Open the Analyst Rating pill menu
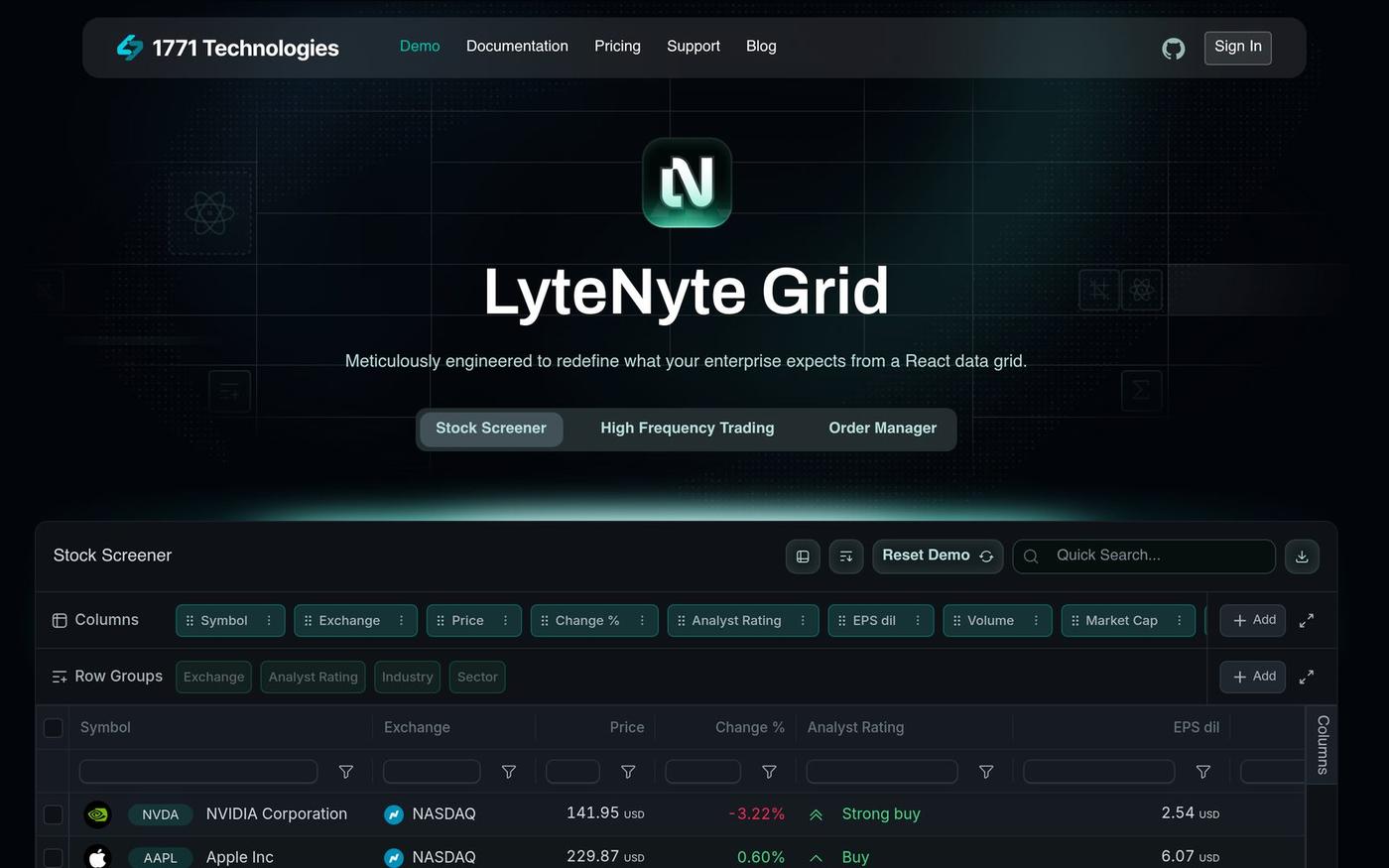 [803, 620]
